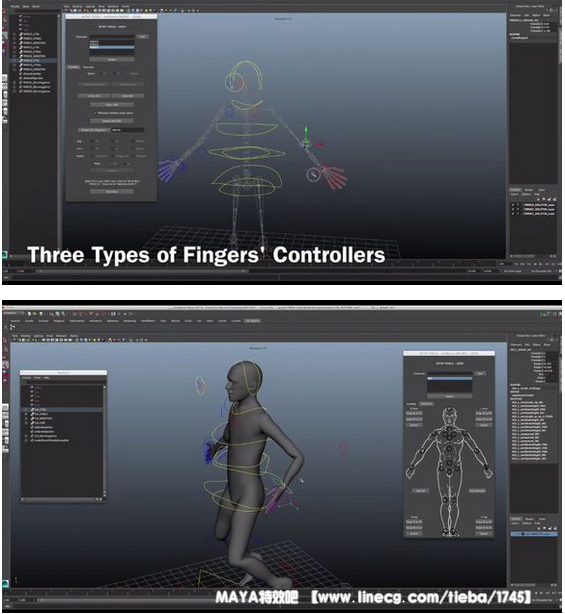The width and height of the screenshot is (565, 614).
Task: Open Display menu in lower floating Outliner
Action: pos(27,378)
